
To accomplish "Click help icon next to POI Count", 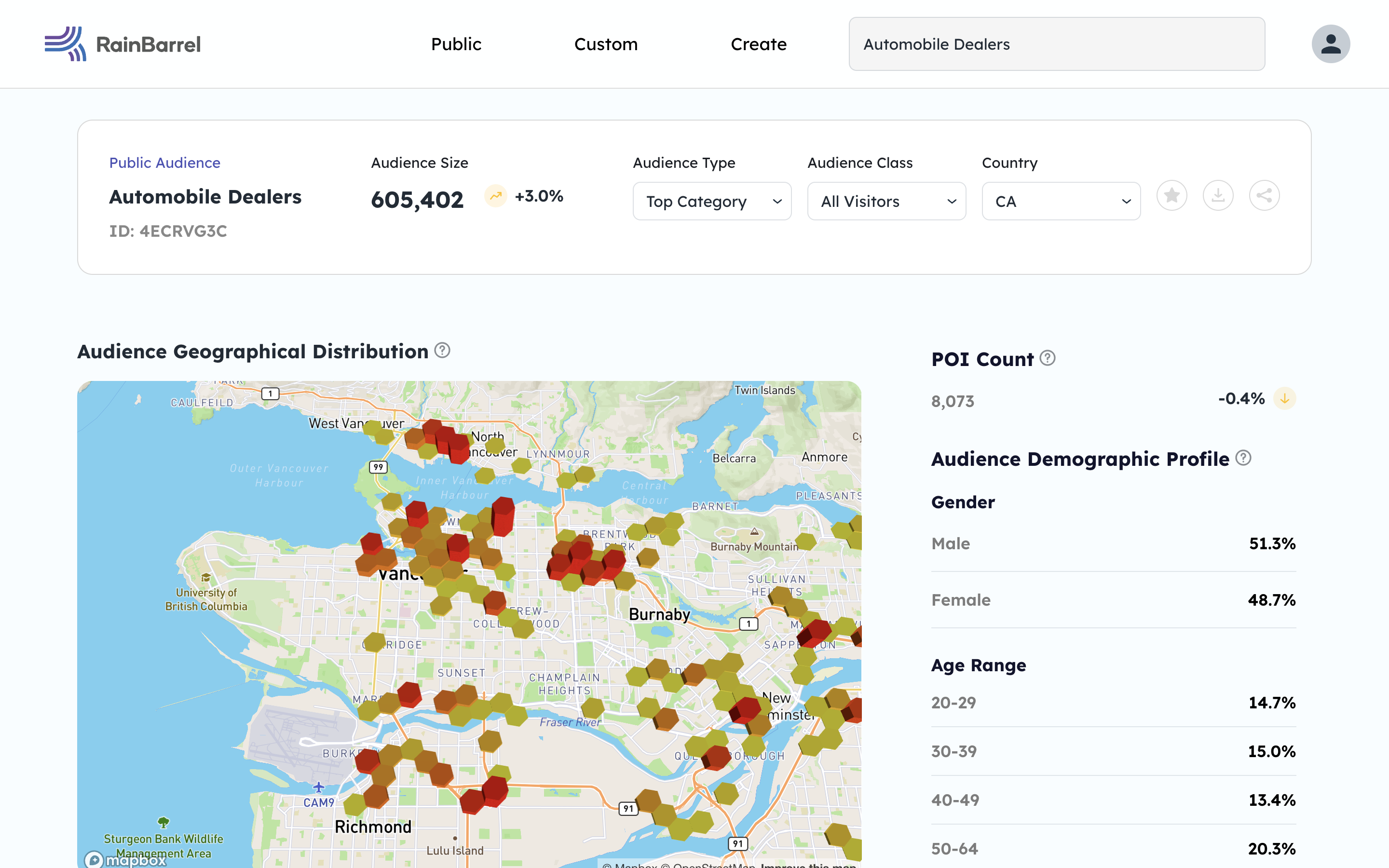I will (x=1048, y=358).
